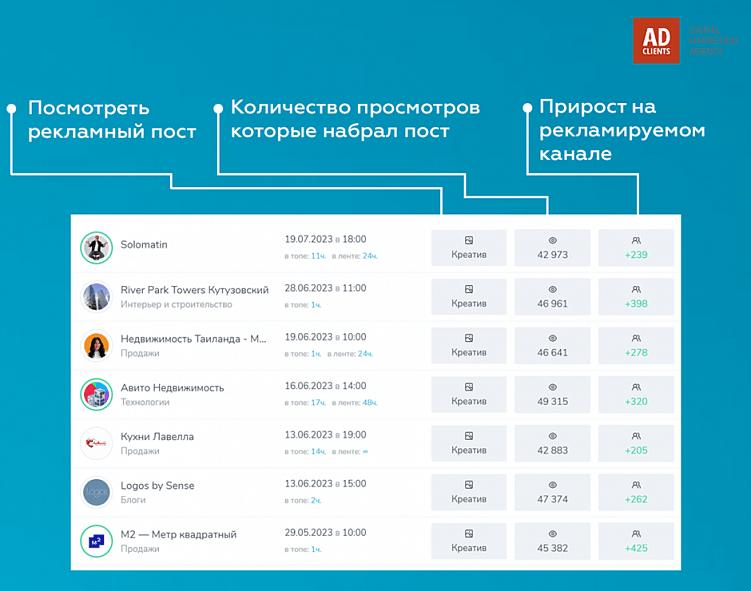Click the date 28.06.2023 в 11:00
Viewport: 751px width, 591px height.
(325, 288)
